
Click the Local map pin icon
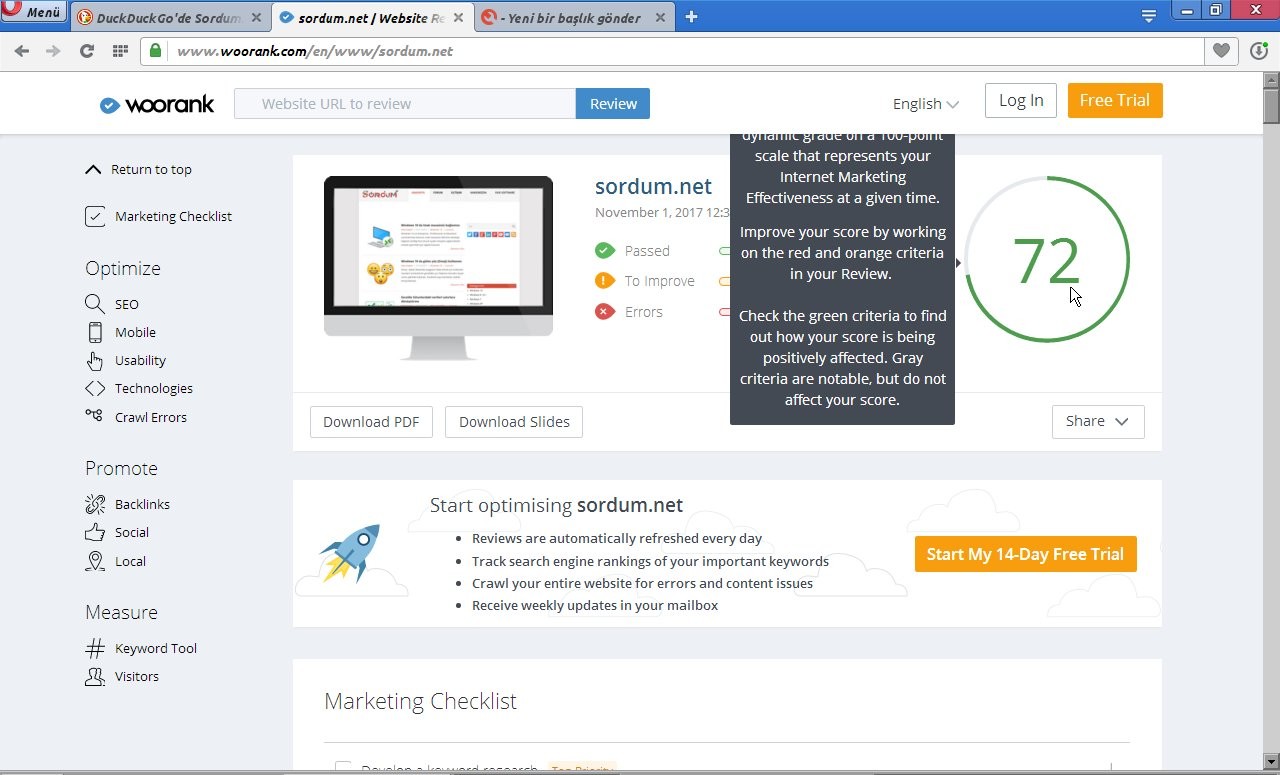pyautogui.click(x=95, y=561)
